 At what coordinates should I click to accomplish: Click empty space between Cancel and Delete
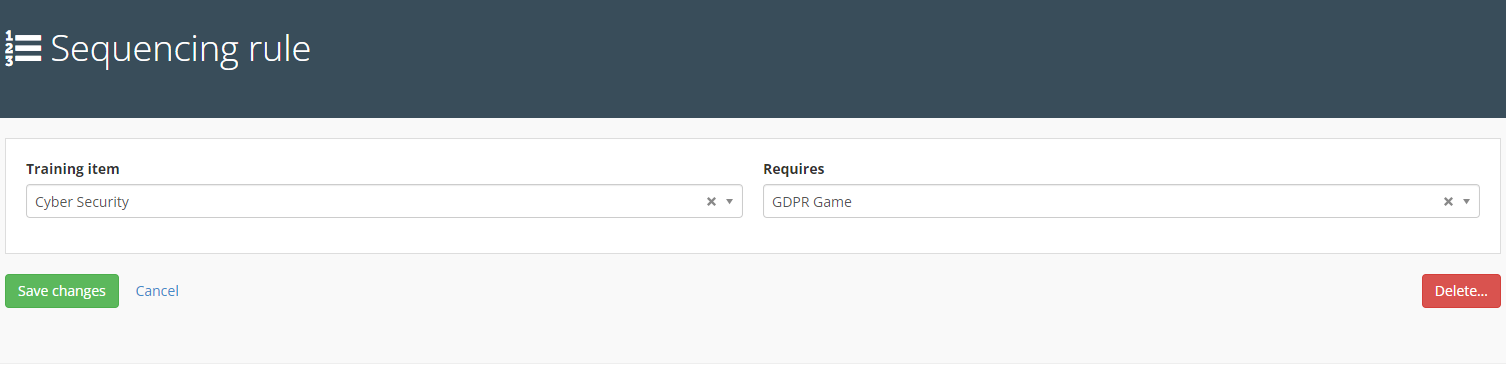point(800,291)
